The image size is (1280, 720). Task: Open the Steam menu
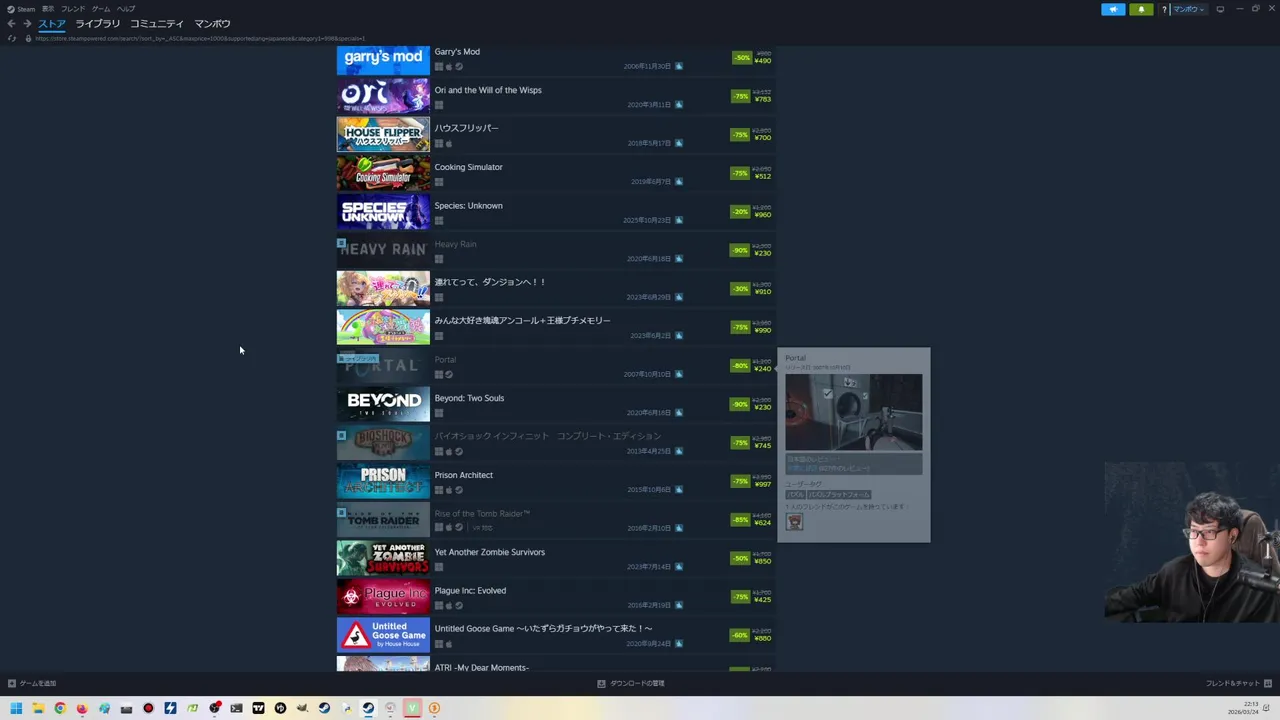coord(22,9)
